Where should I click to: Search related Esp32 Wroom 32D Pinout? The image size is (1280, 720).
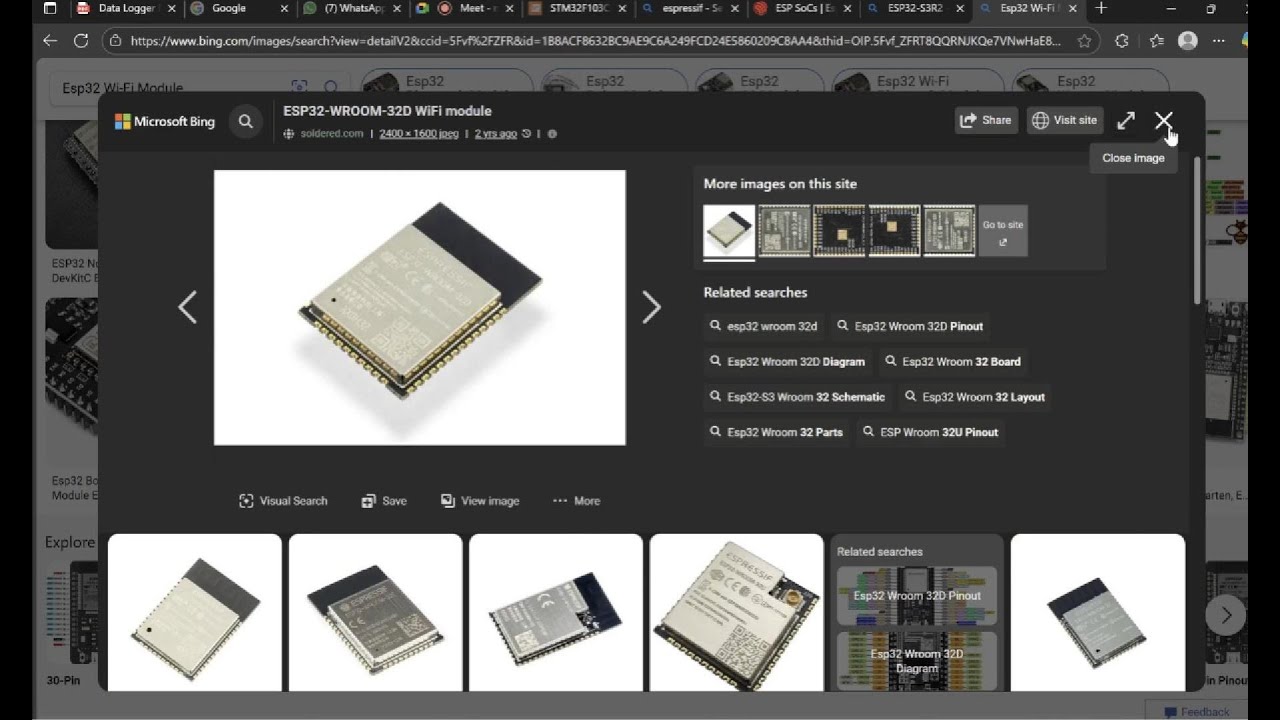(910, 326)
